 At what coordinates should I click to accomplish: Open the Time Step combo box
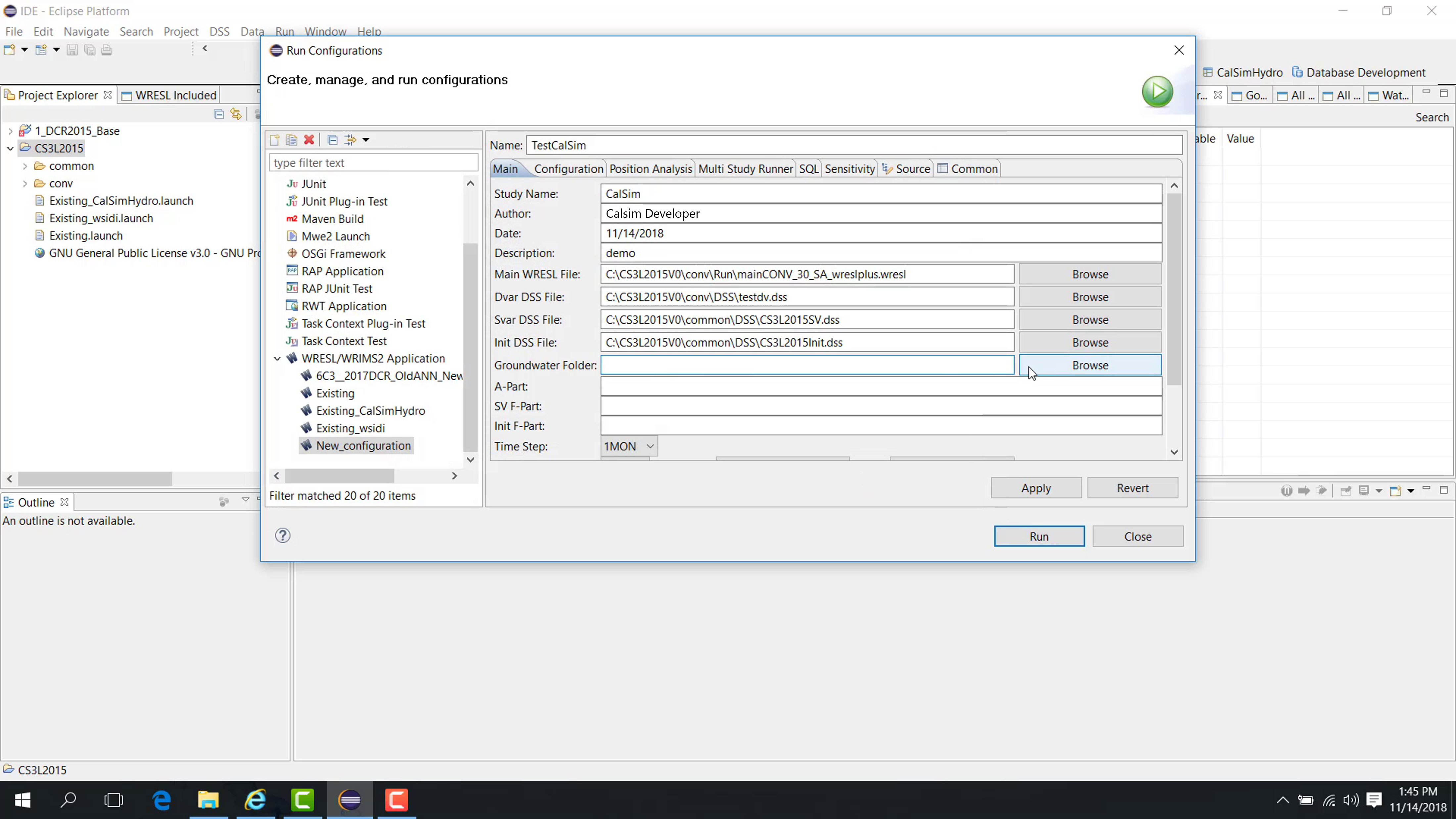(x=629, y=446)
